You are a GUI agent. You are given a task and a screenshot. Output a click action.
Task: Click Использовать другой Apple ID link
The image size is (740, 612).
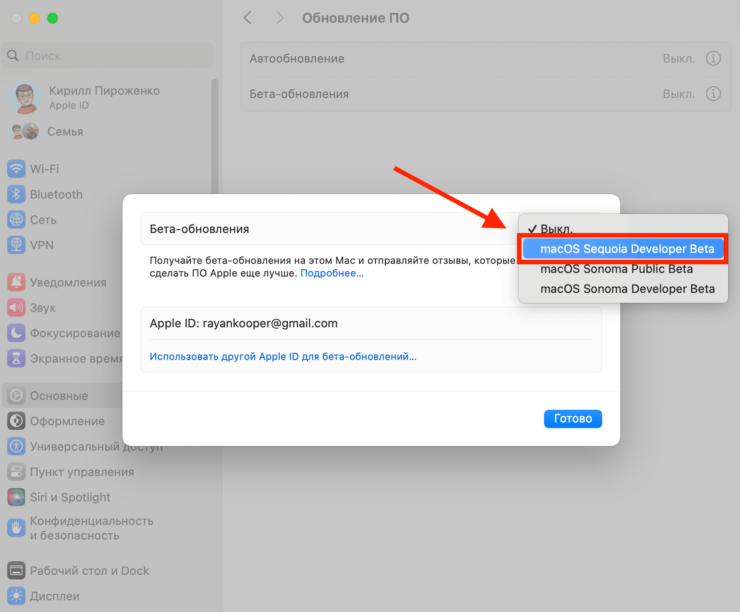[283, 357]
